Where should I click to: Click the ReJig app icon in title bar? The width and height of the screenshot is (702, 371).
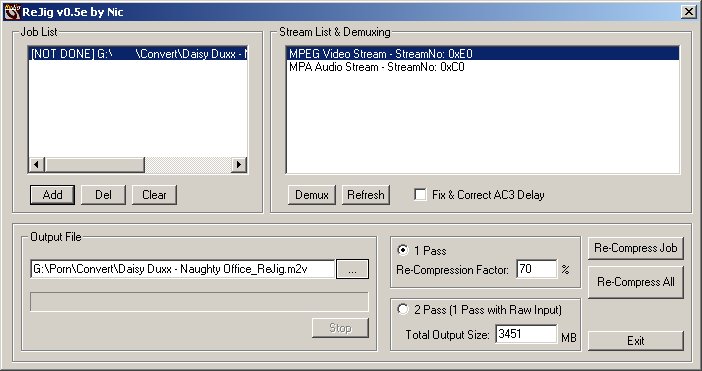click(12, 12)
